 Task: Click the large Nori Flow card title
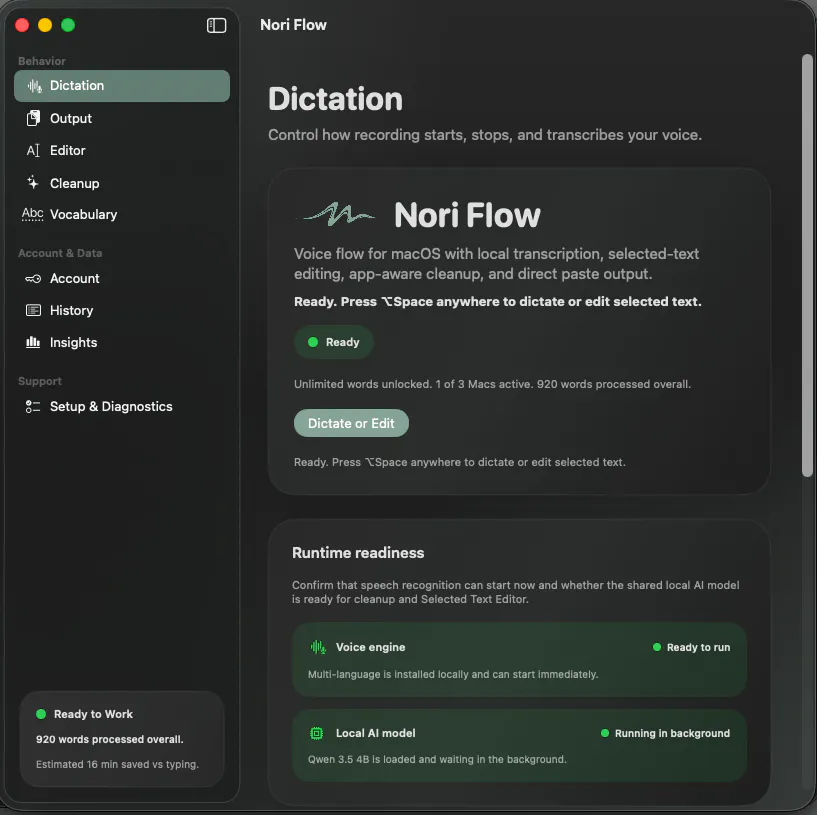(x=467, y=215)
